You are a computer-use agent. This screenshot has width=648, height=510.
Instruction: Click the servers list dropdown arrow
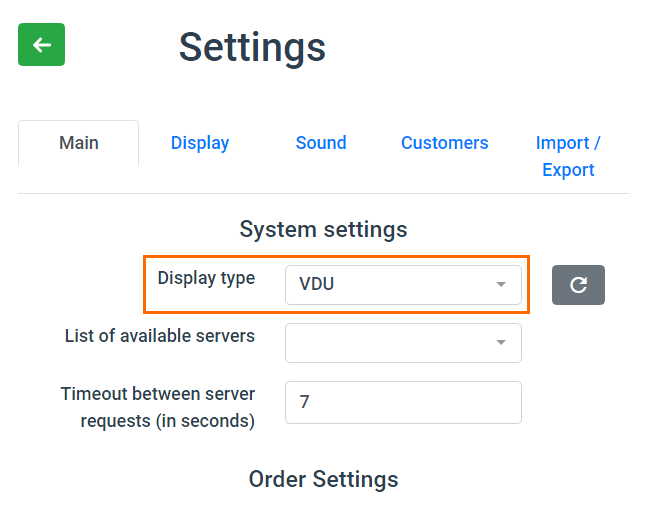click(x=501, y=342)
